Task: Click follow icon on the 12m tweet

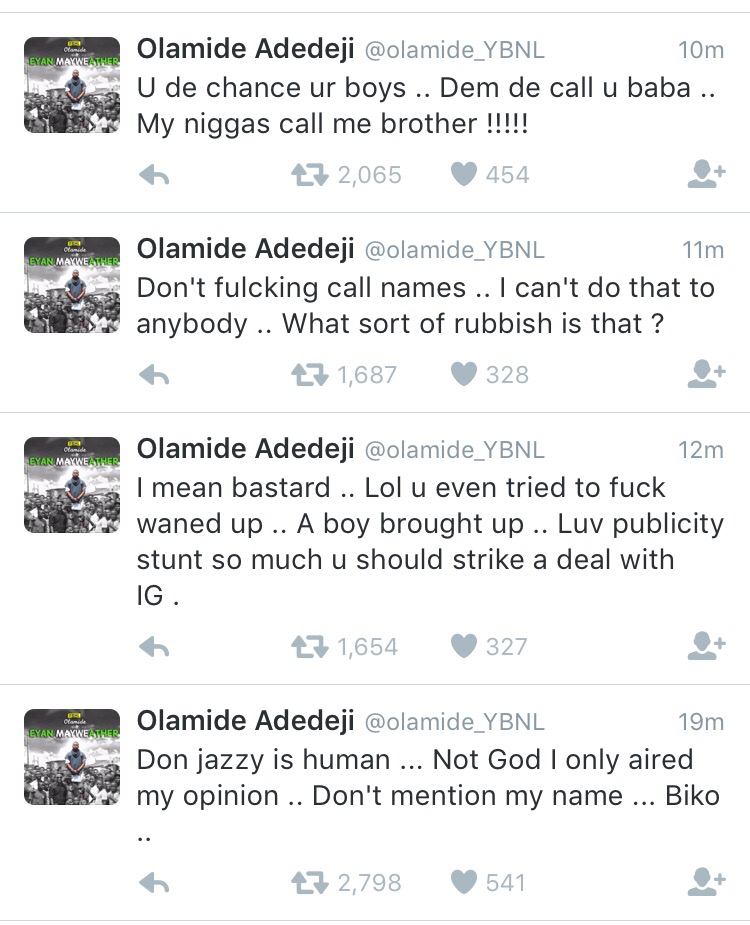Action: 706,647
